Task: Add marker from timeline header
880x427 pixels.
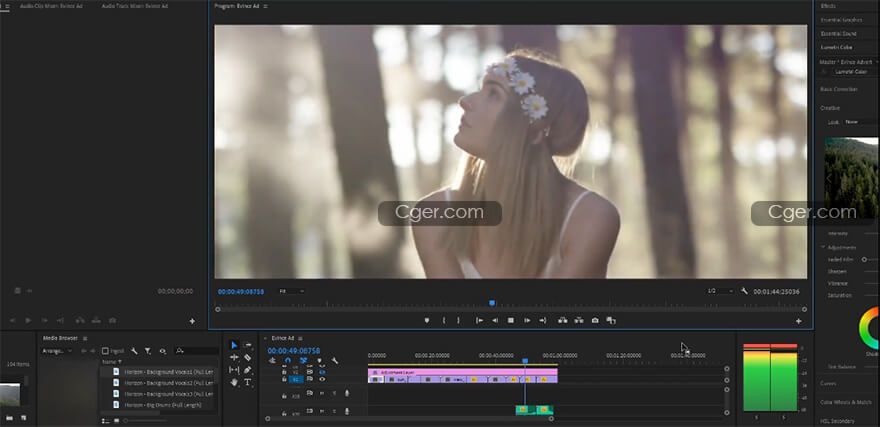Action: pyautogui.click(x=319, y=361)
